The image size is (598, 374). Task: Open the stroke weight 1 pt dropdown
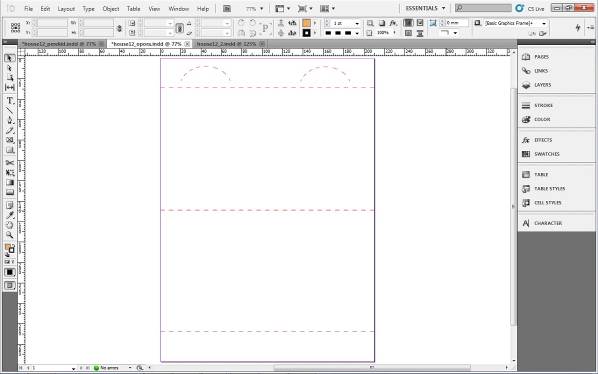[x=357, y=24]
